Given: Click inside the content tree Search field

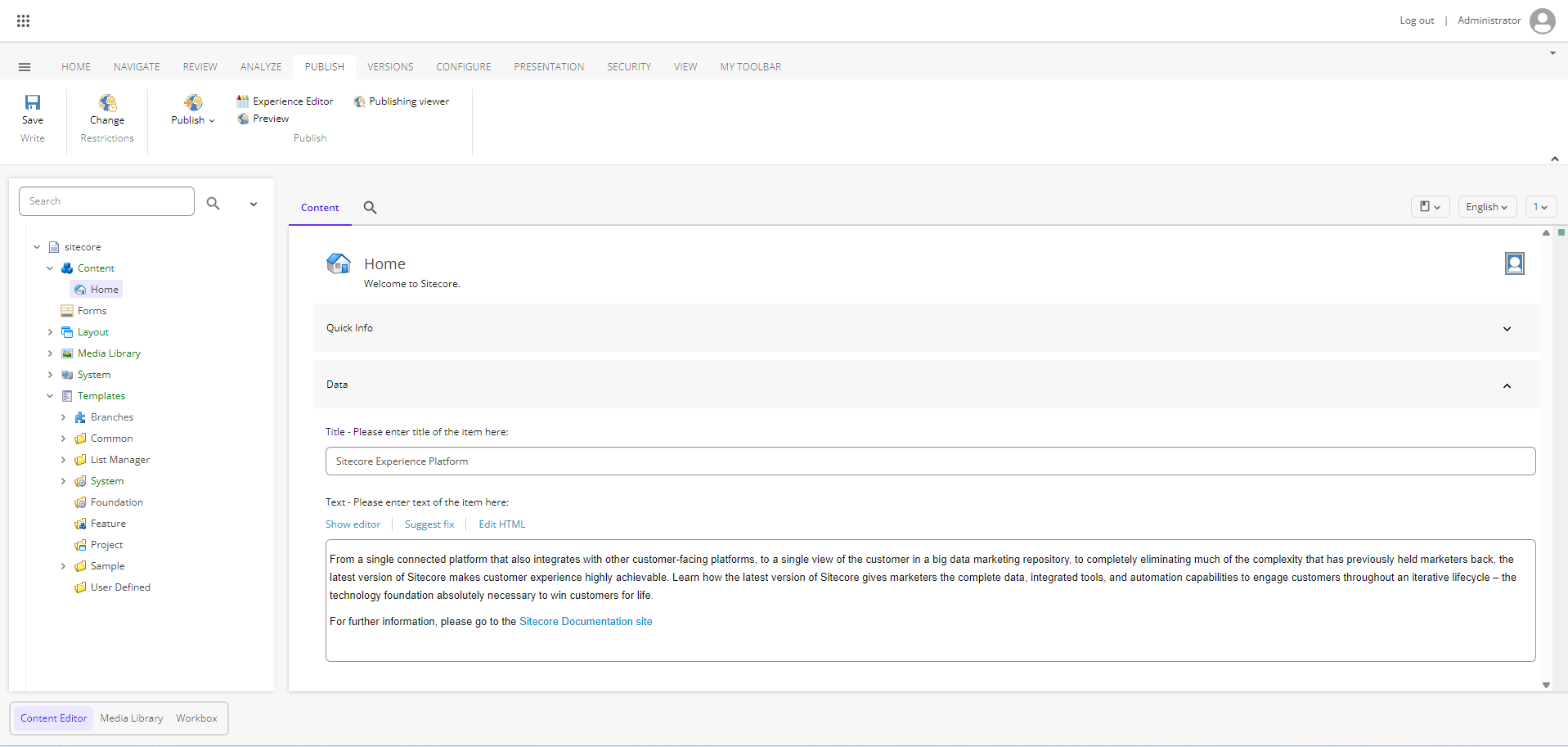Looking at the screenshot, I should click(106, 201).
